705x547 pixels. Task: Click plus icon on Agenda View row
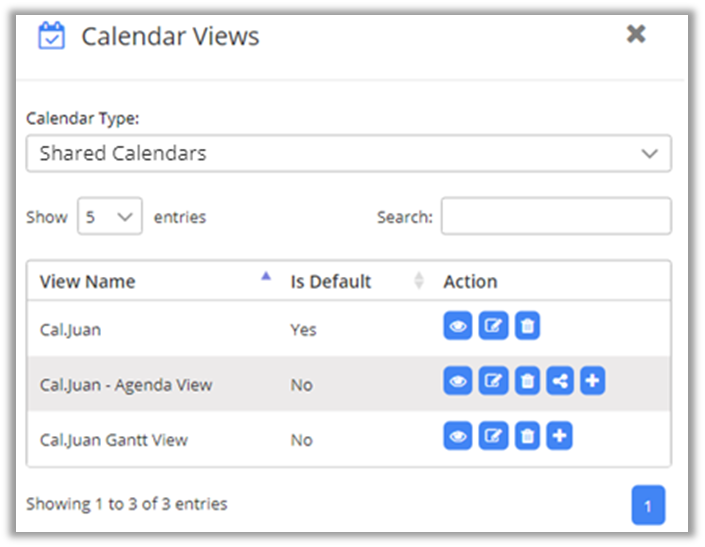(593, 381)
